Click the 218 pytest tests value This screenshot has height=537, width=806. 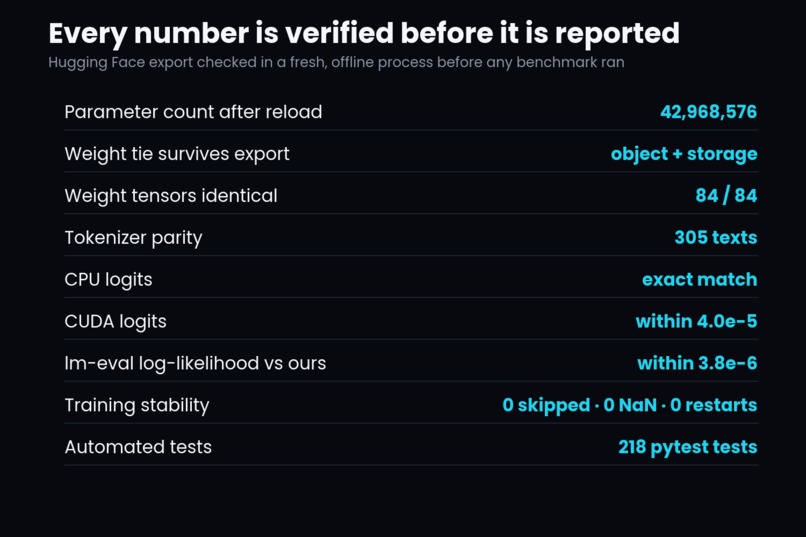point(688,448)
